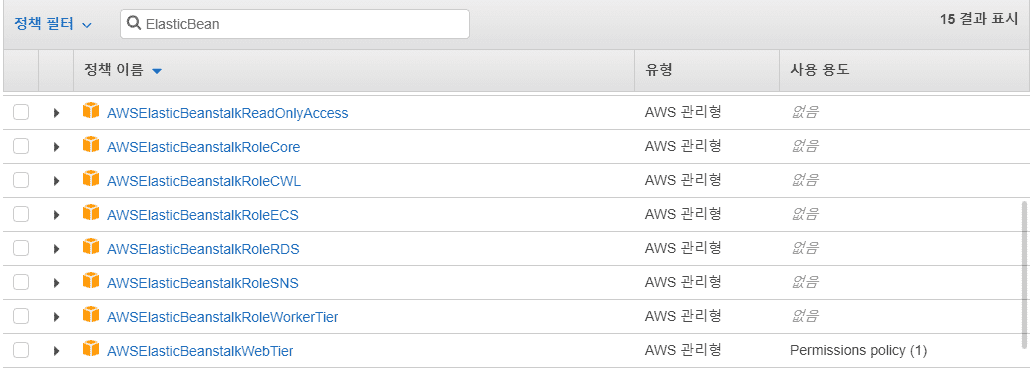Expand the AWSElasticBeanstalkReadOnlyAccess row details
The width and height of the screenshot is (1030, 376).
point(56,113)
